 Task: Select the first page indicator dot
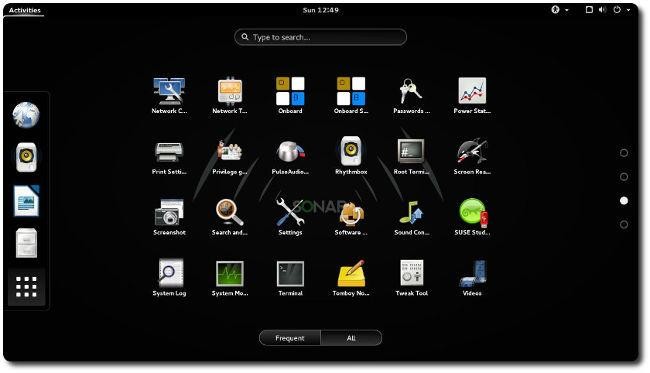pyautogui.click(x=623, y=153)
